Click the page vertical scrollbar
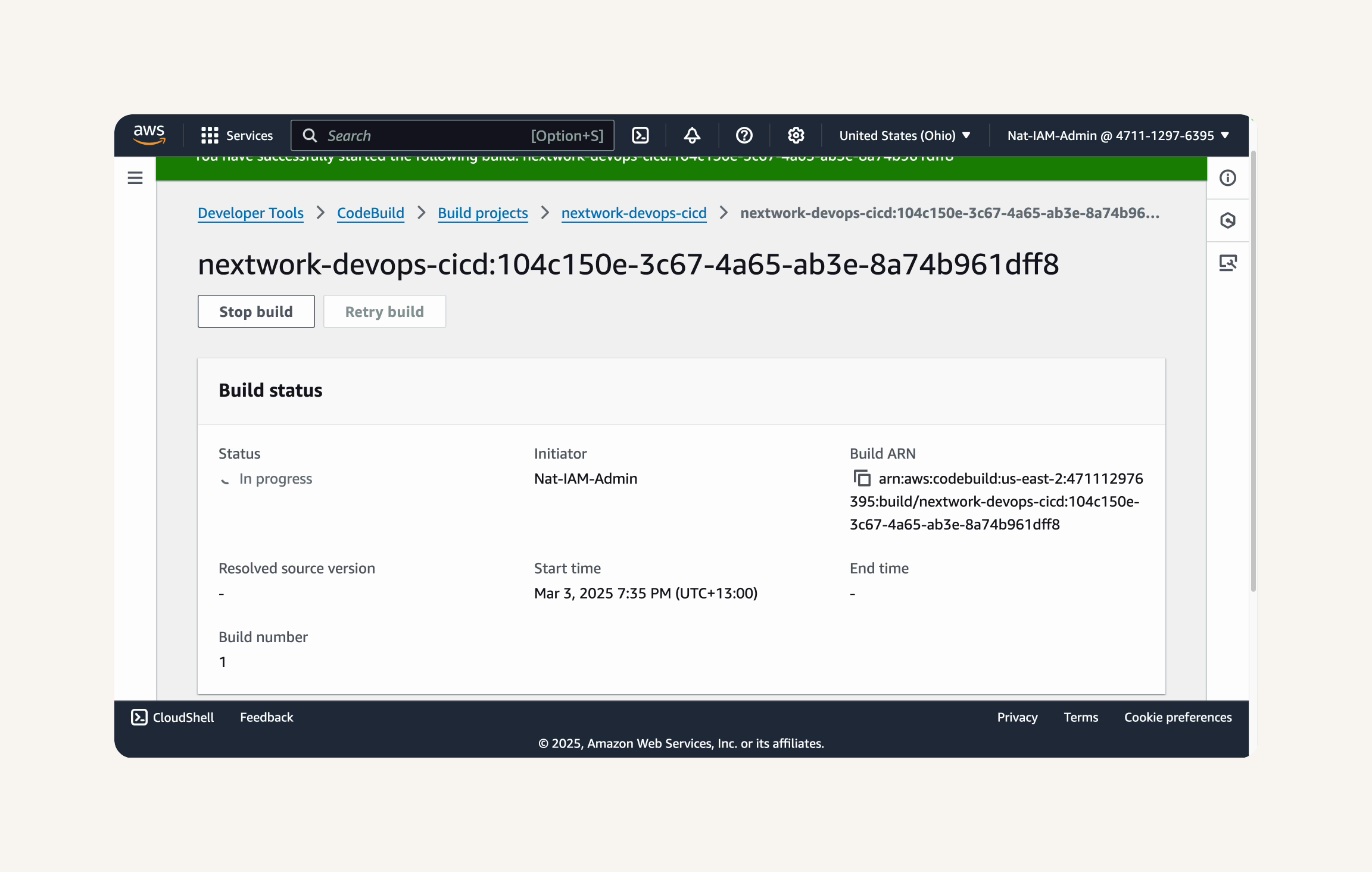1372x872 pixels. click(x=1253, y=370)
